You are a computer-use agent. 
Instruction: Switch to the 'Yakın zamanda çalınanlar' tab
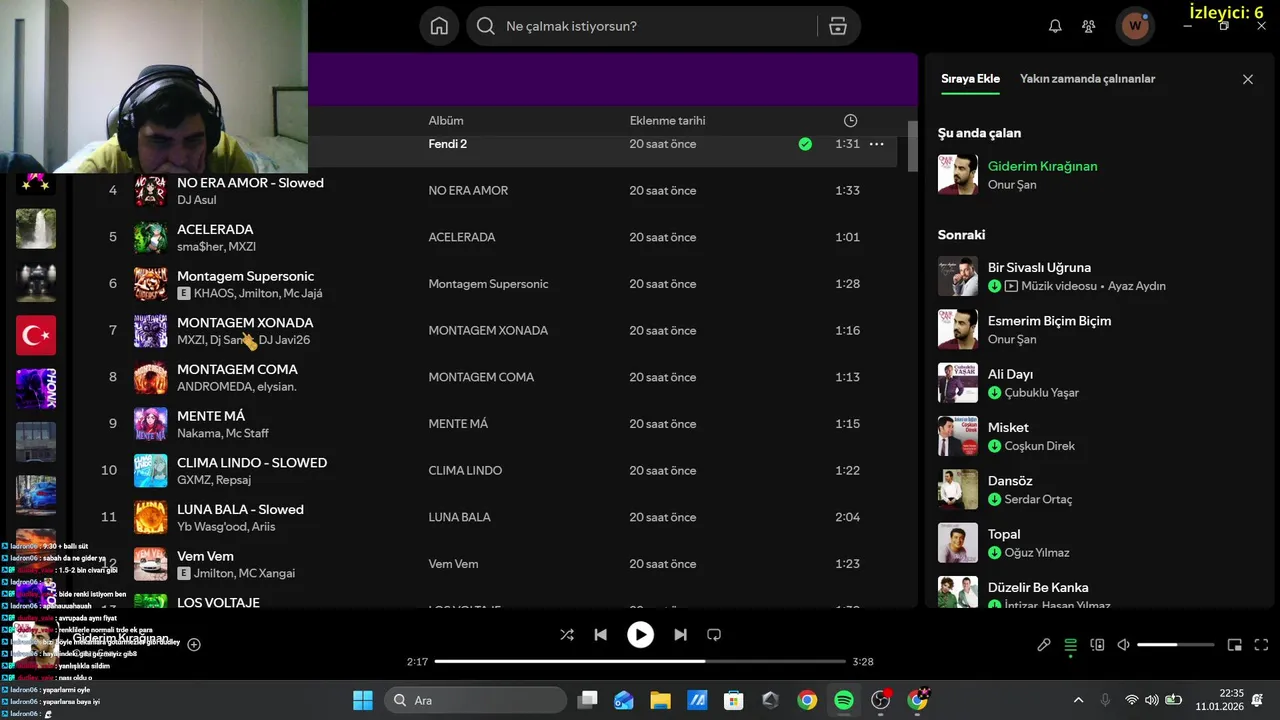pyautogui.click(x=1087, y=79)
